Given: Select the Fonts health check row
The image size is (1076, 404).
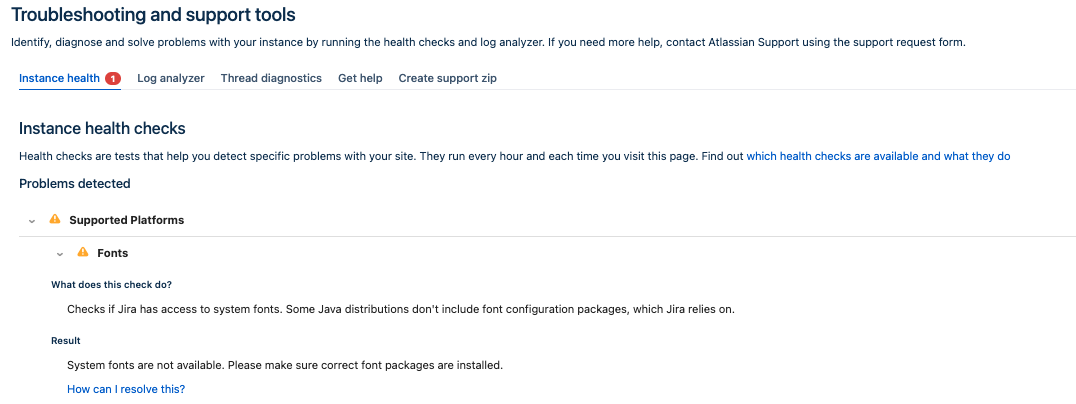Looking at the screenshot, I should (112, 253).
